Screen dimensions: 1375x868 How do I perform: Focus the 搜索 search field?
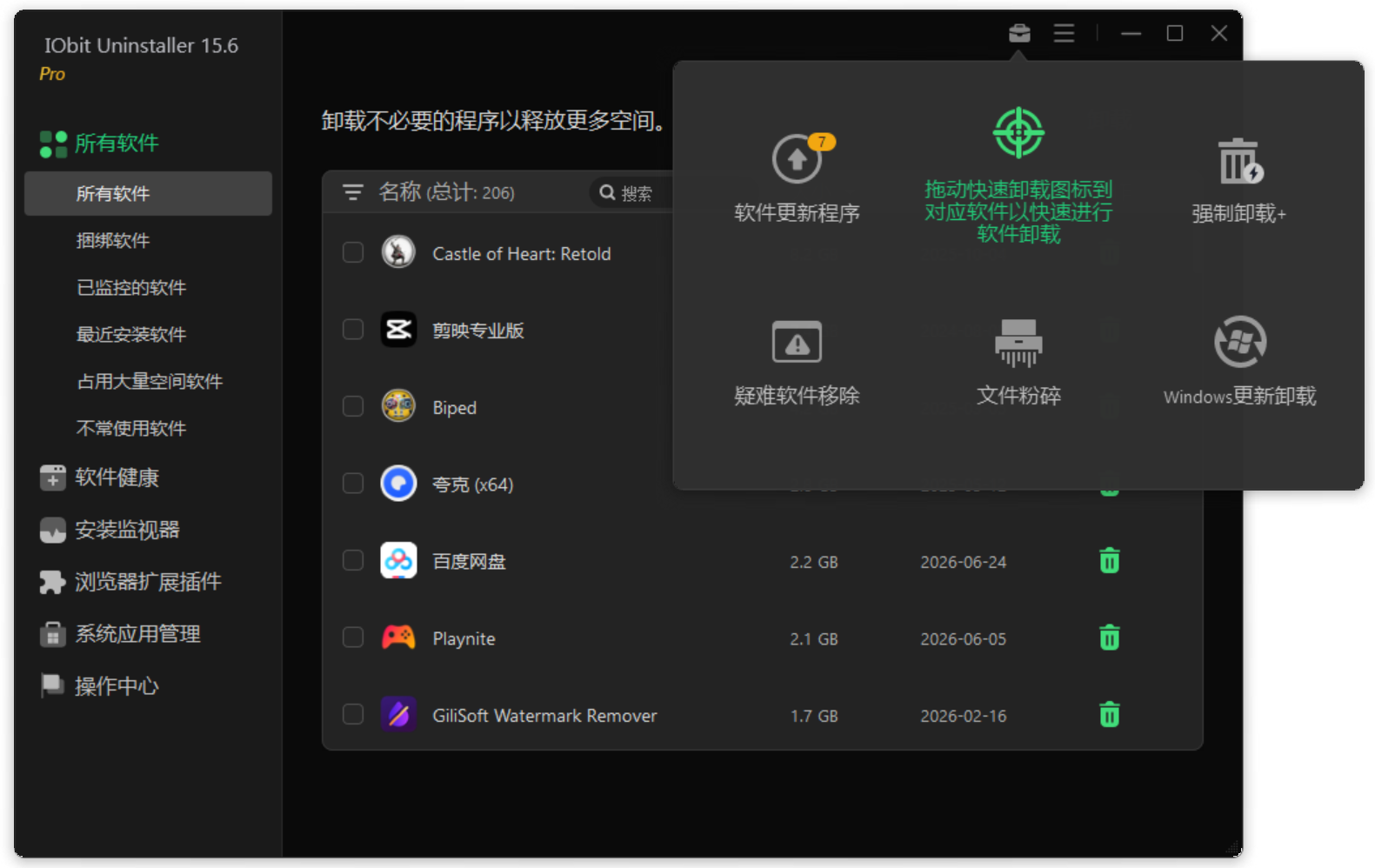click(x=631, y=192)
